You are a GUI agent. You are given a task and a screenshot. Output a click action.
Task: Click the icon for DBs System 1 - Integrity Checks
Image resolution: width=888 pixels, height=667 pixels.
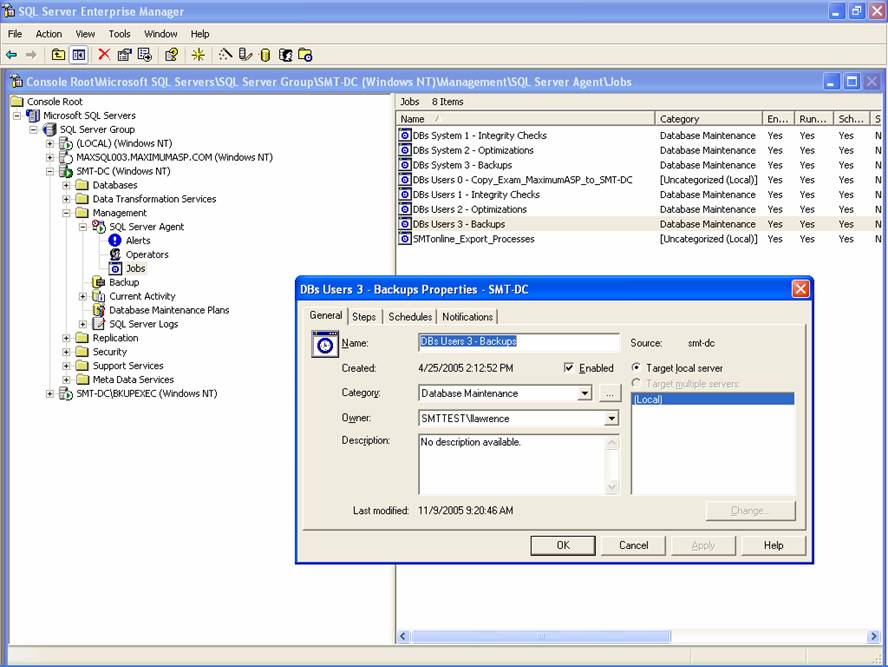(x=405, y=135)
